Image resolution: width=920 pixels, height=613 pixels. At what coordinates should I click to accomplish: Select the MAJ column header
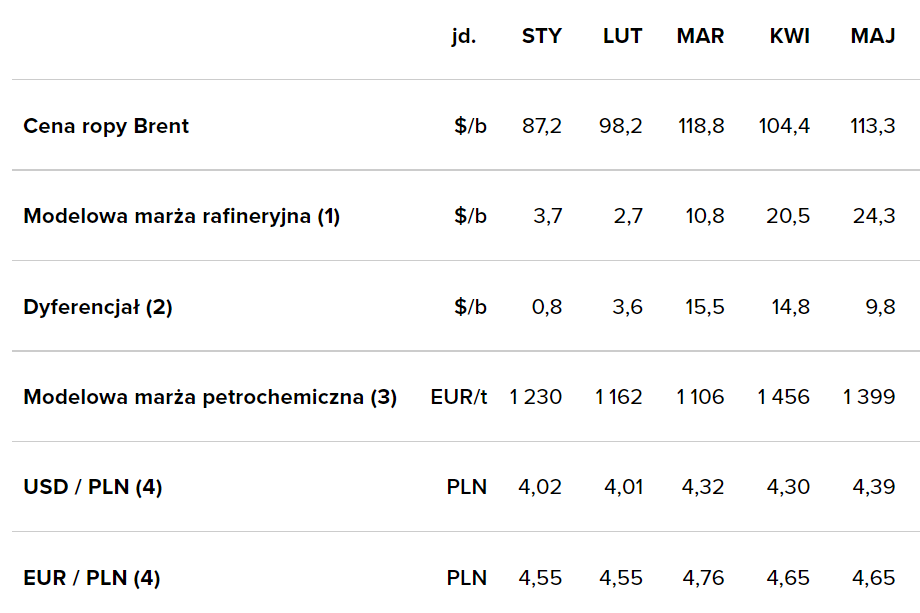click(x=872, y=36)
